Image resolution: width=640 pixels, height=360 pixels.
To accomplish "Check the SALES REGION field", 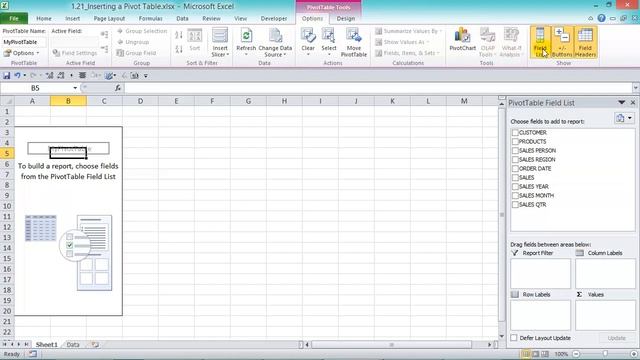I will [515, 160].
